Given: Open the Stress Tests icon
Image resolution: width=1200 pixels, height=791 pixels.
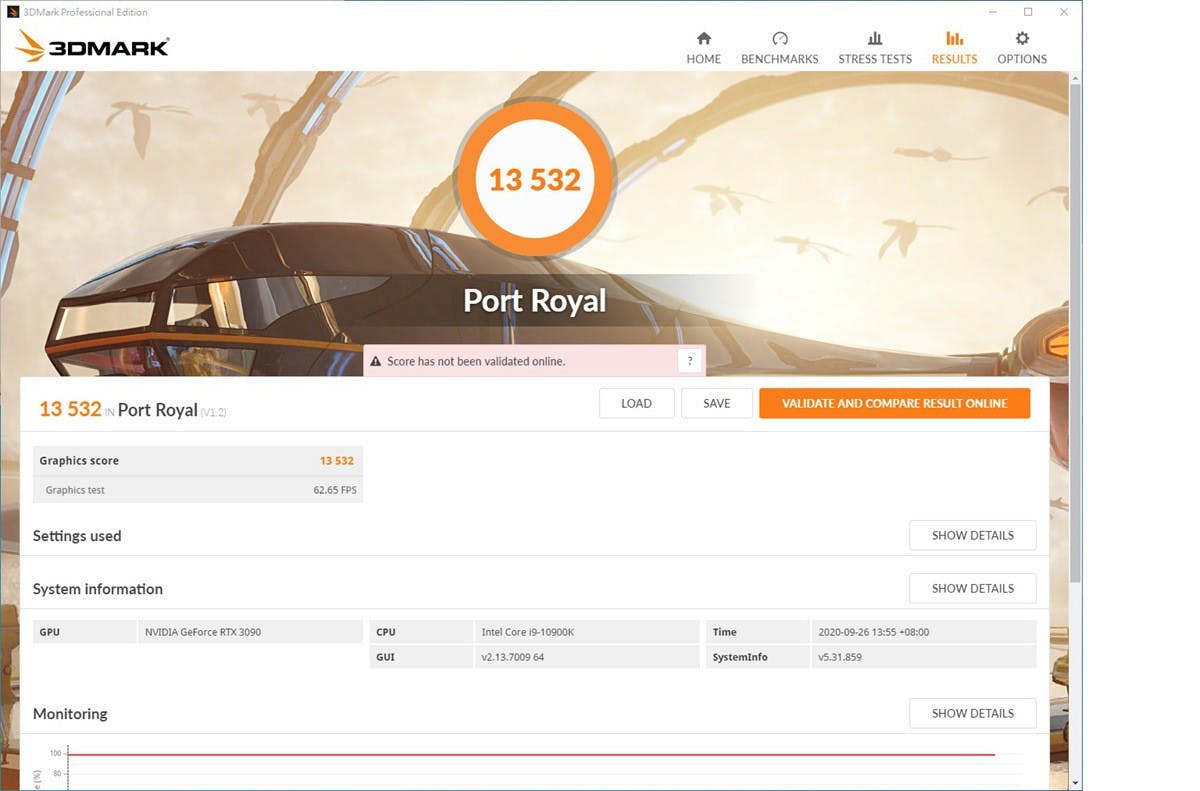Looking at the screenshot, I should coord(875,38).
